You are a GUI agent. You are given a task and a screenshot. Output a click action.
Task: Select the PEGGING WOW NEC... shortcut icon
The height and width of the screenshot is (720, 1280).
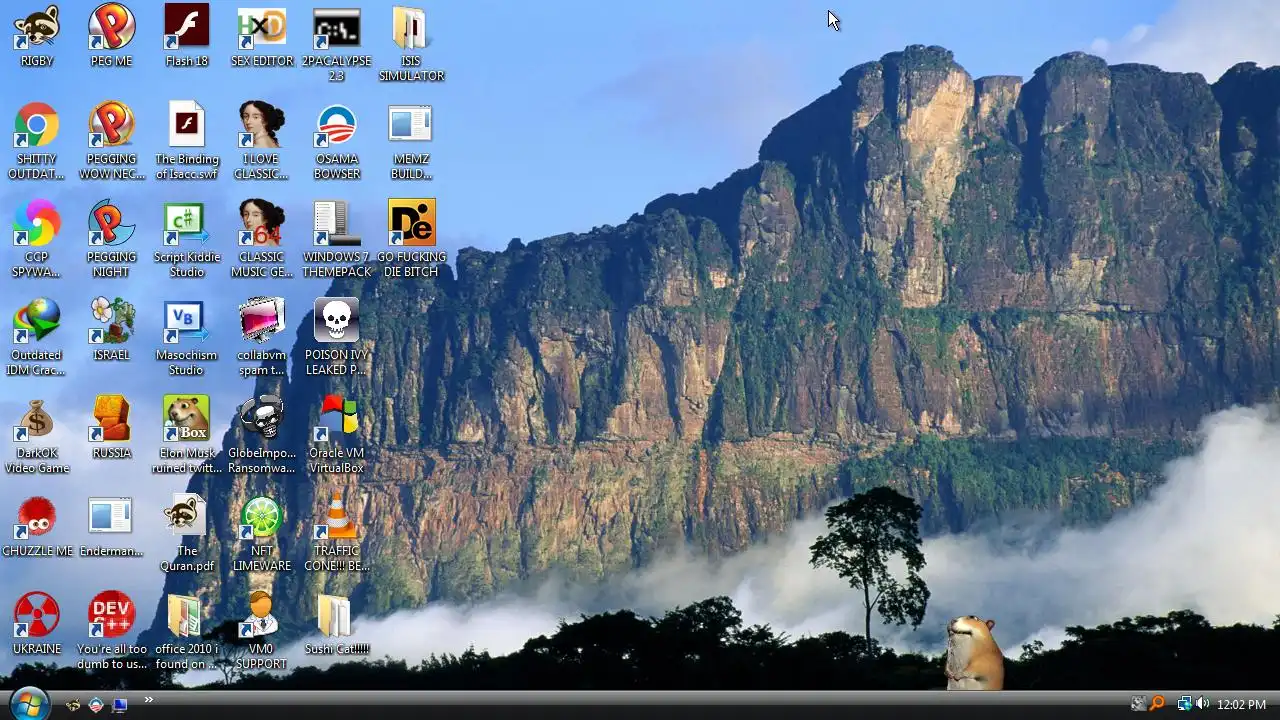[111, 125]
